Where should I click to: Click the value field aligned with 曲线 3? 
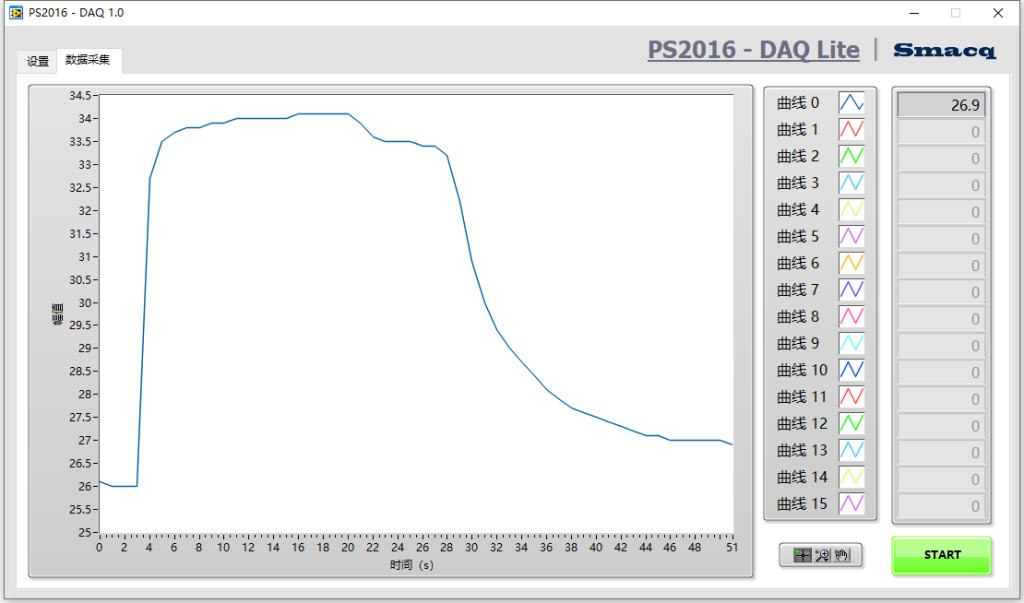click(x=941, y=185)
